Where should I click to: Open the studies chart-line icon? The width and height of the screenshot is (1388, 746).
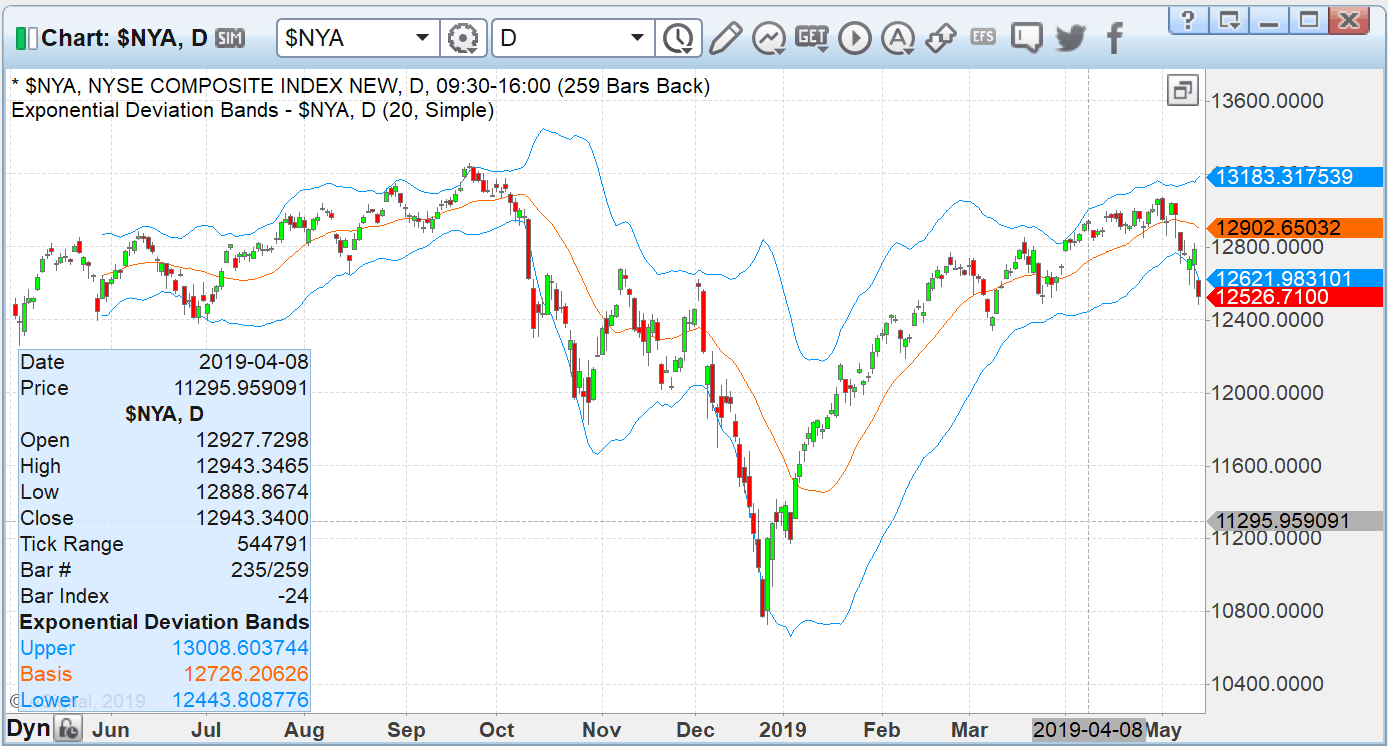point(769,38)
